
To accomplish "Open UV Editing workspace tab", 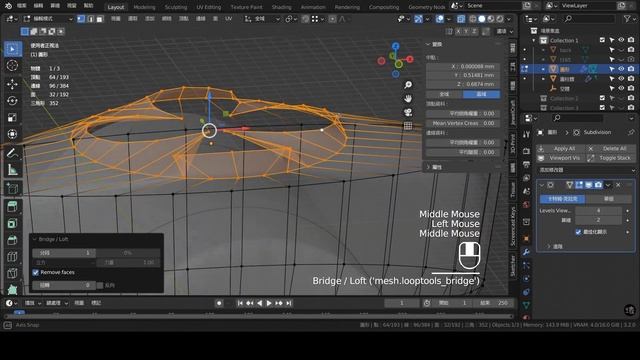I will 209,7.
